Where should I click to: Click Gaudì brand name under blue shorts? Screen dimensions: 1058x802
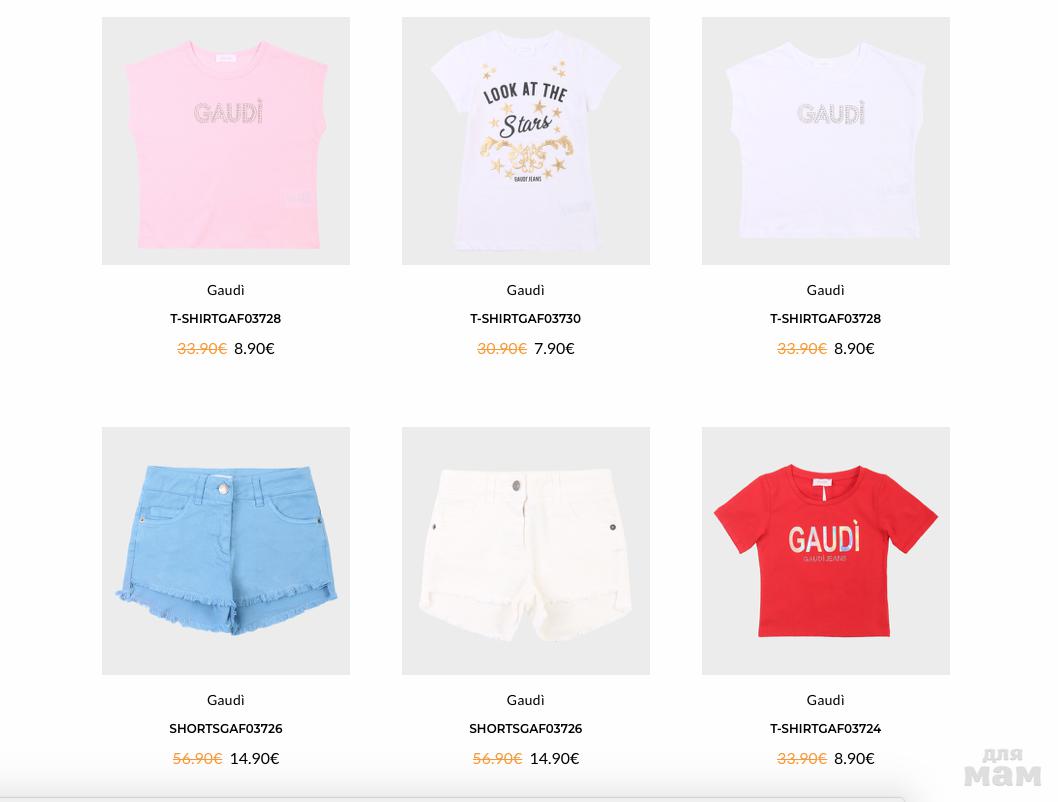[225, 700]
